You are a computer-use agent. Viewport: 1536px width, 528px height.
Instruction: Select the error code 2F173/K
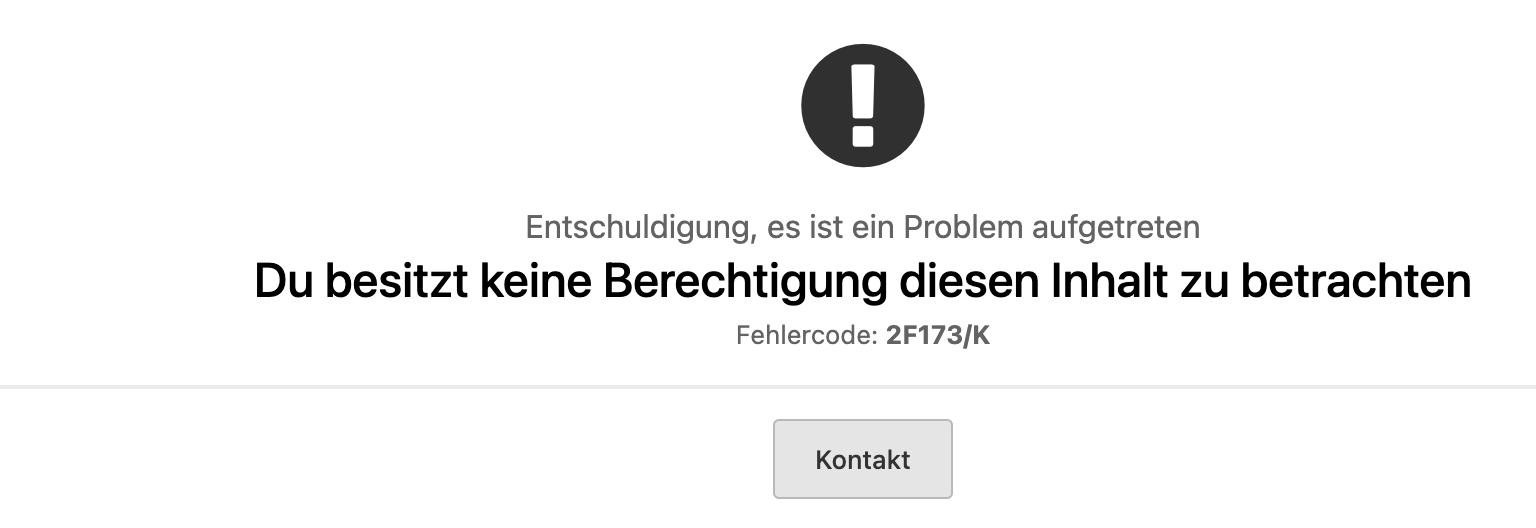point(938,335)
